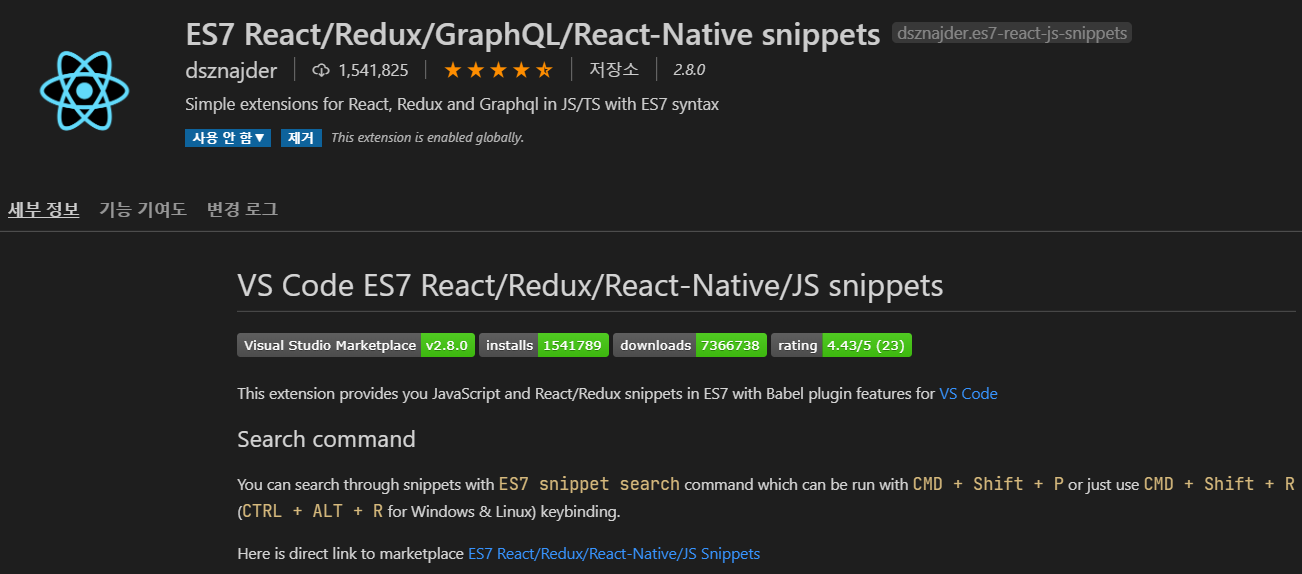Click the CTRL + ALT + R keybinding text

pyautogui.click(x=312, y=511)
